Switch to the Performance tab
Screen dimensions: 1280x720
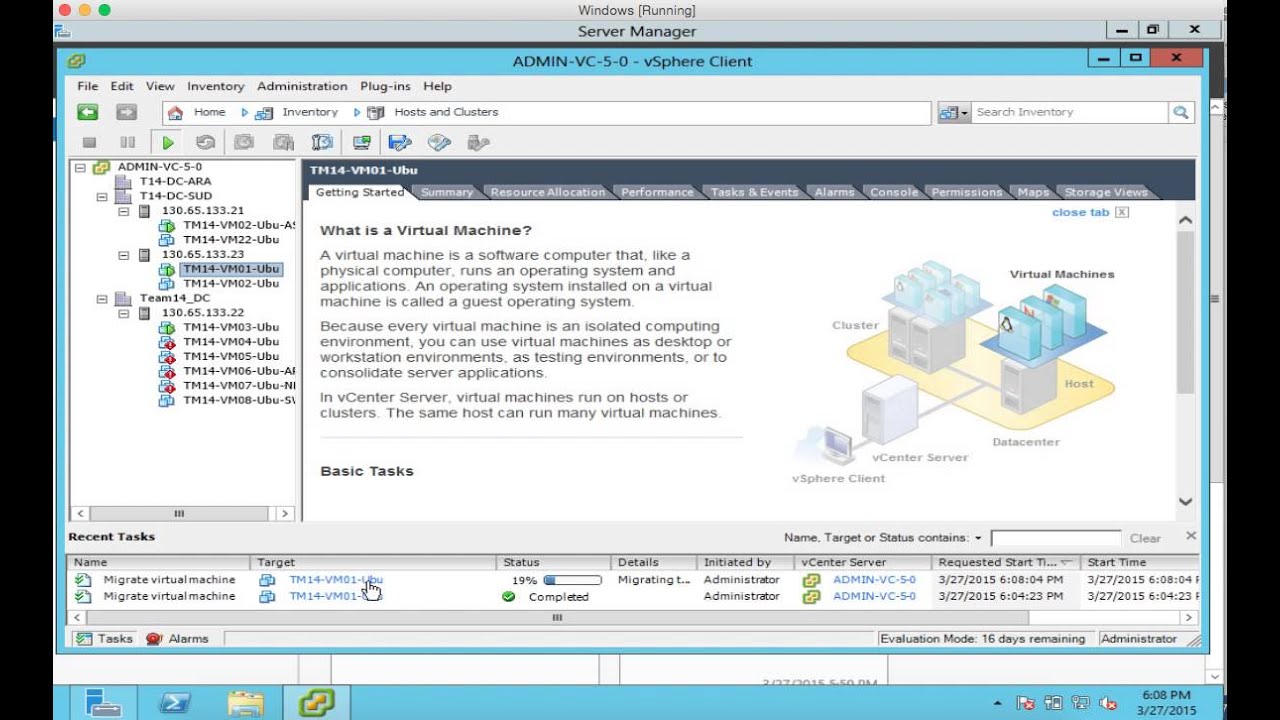657,192
